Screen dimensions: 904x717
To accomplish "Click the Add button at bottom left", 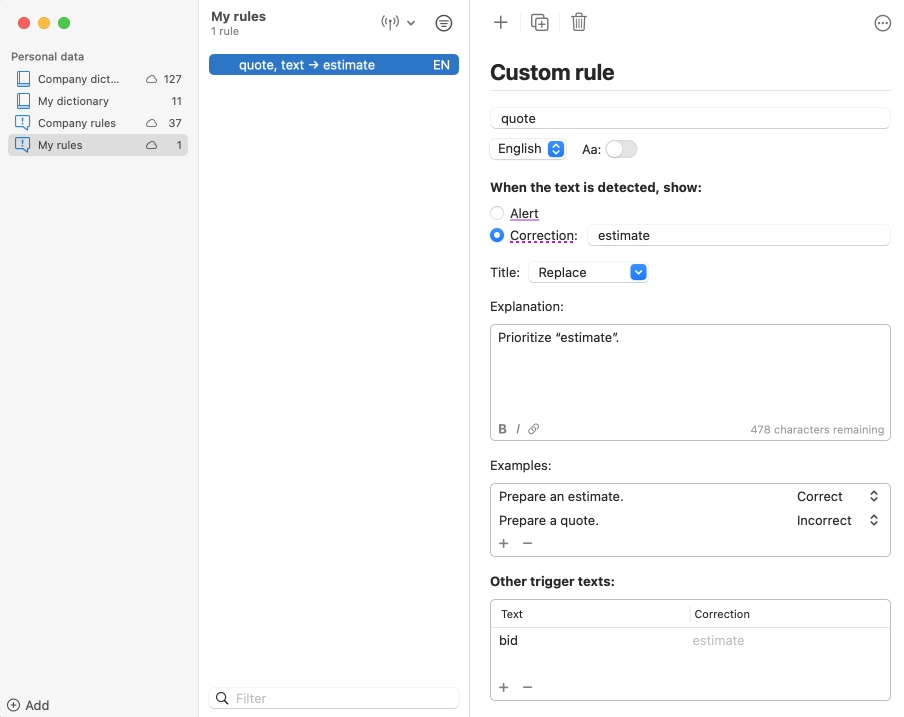I will pos(28,705).
